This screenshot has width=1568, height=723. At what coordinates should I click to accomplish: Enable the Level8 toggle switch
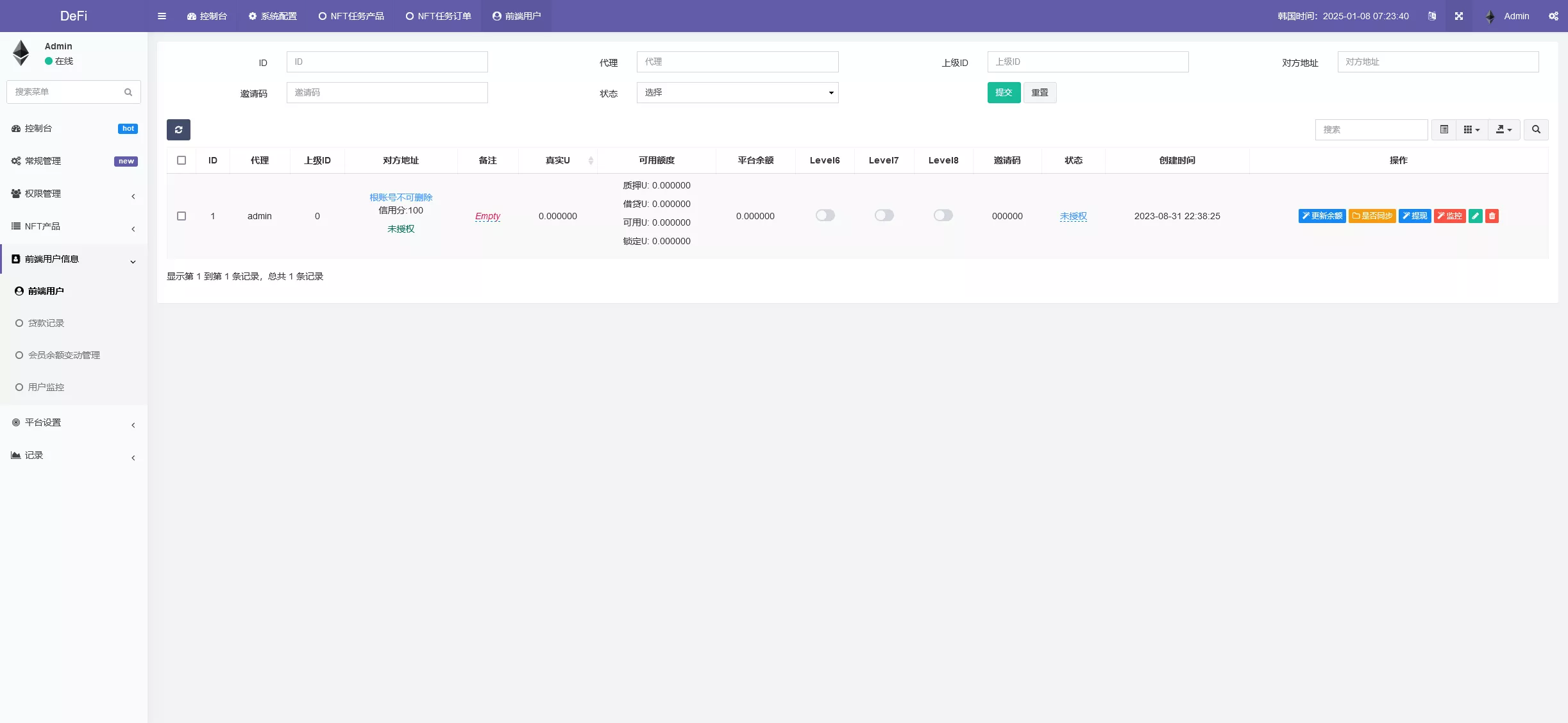pyautogui.click(x=943, y=215)
